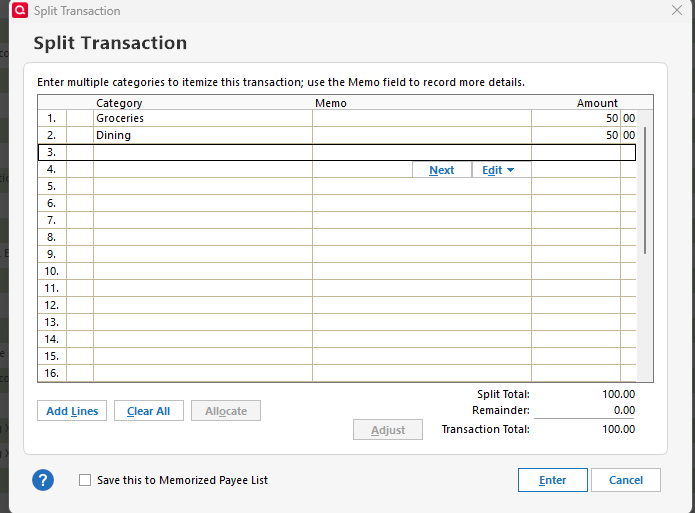This screenshot has width=695, height=513.
Task: Click the Split Total value 100.00
Action: [x=618, y=394]
